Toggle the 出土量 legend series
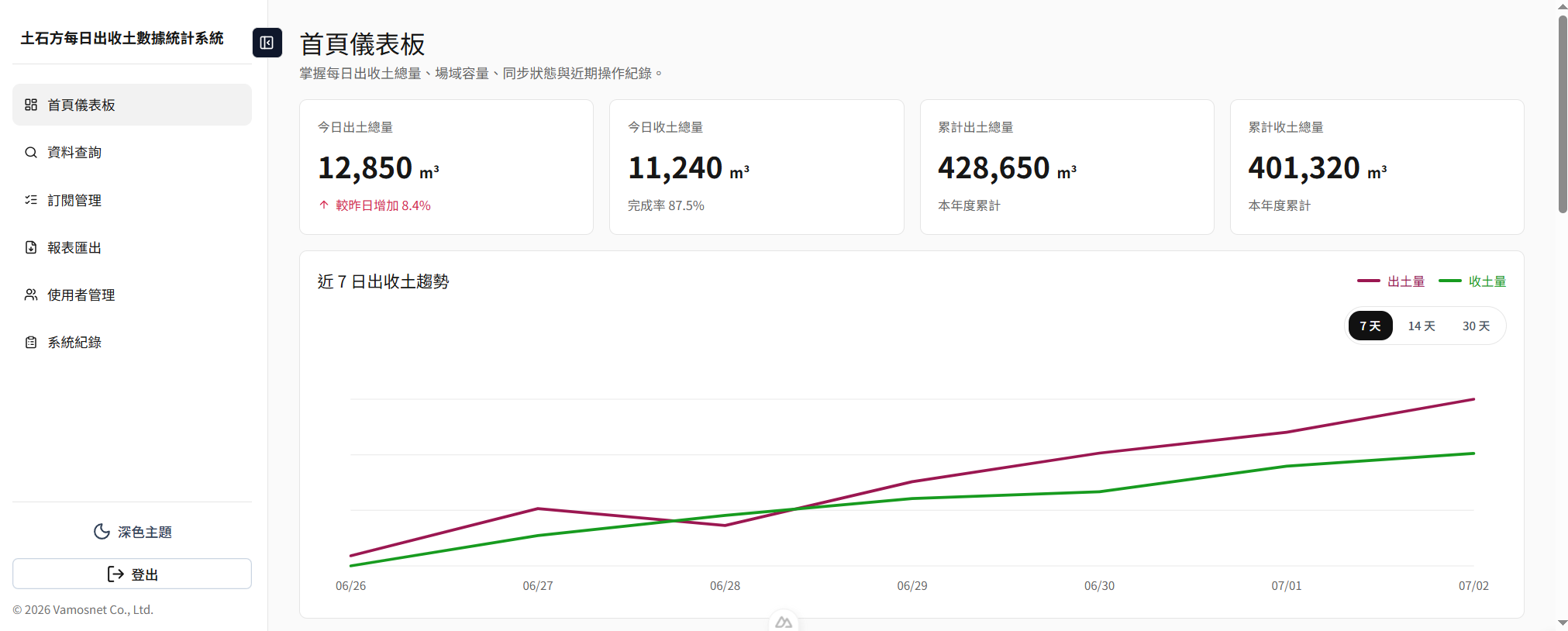Screen dimensions: 1568x631 tap(1391, 281)
